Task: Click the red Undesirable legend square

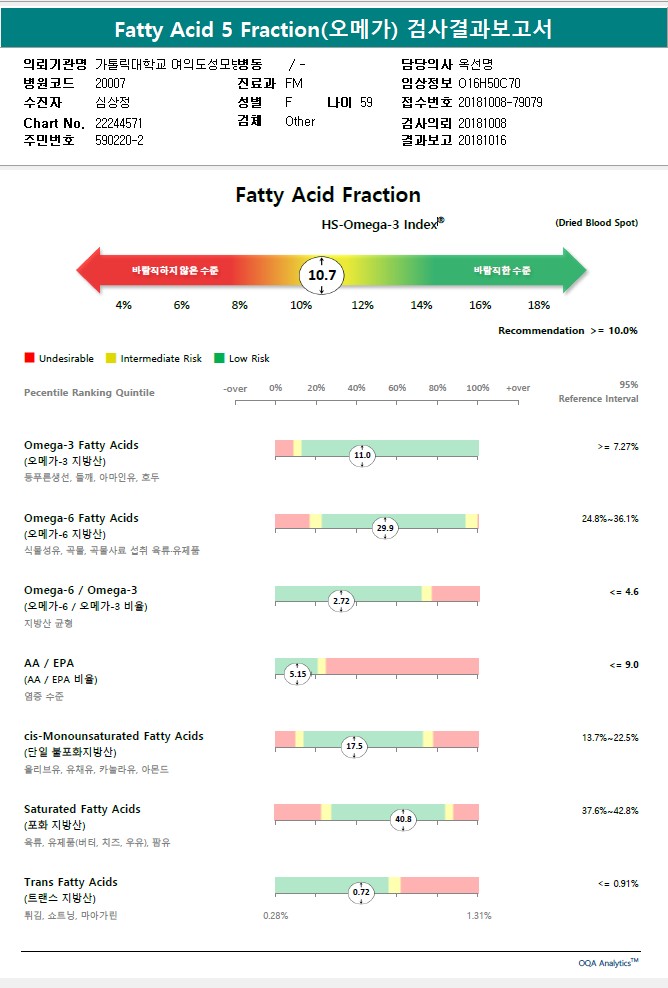Action: 29,358
